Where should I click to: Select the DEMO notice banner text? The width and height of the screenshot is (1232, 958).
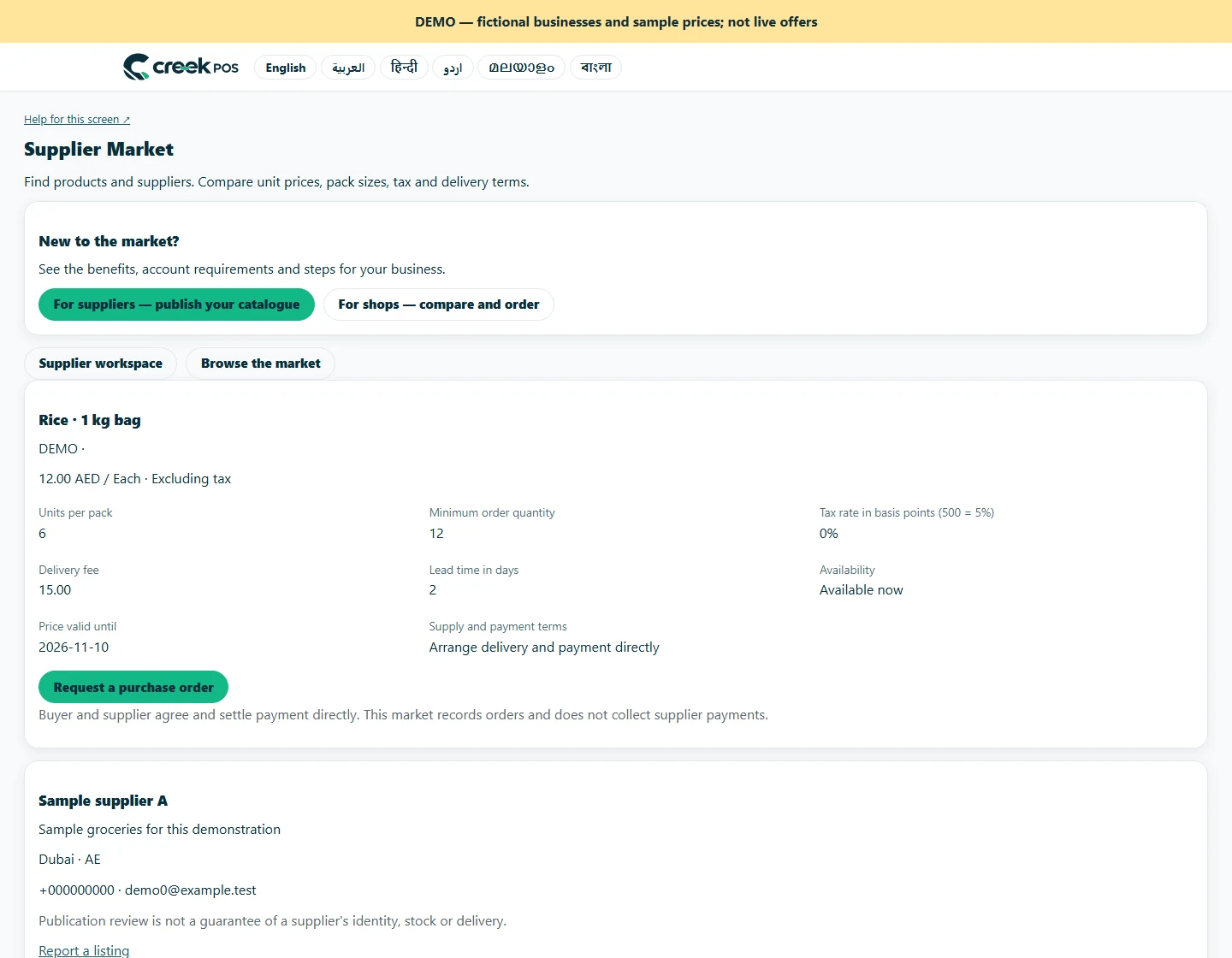[x=616, y=22]
